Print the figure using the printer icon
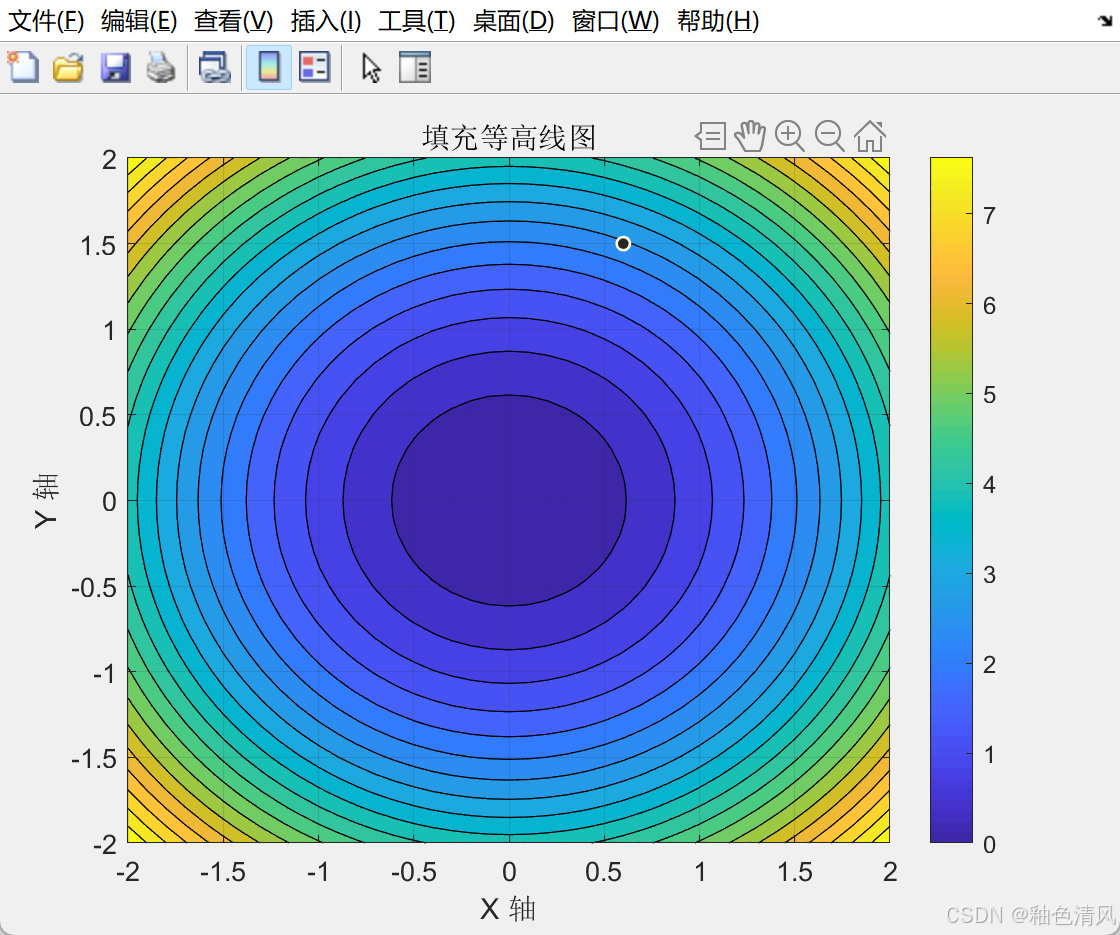Image resolution: width=1120 pixels, height=935 pixels. point(161,67)
